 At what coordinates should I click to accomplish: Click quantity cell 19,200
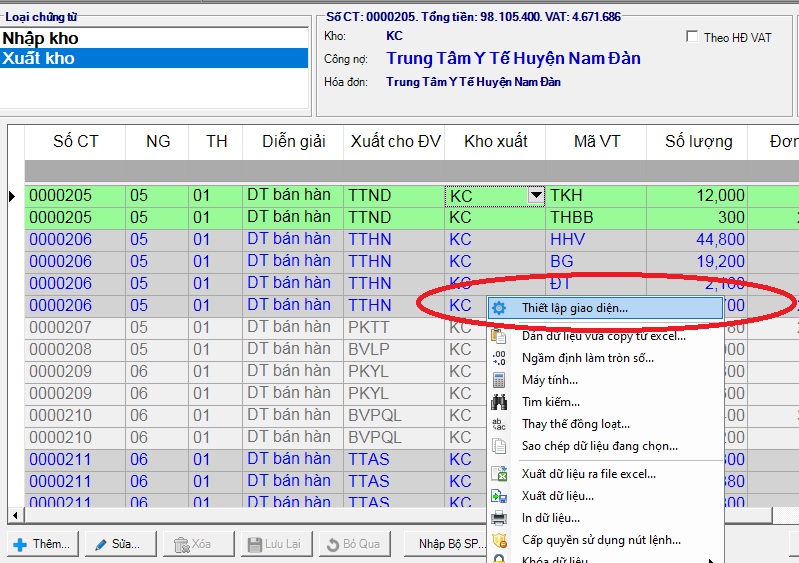(697, 261)
